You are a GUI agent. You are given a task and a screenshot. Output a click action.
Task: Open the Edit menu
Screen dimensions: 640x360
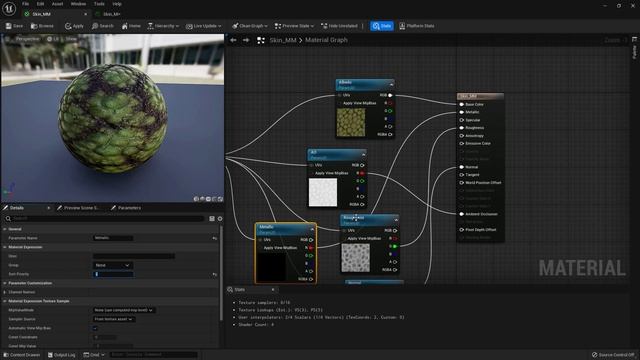coord(40,4)
